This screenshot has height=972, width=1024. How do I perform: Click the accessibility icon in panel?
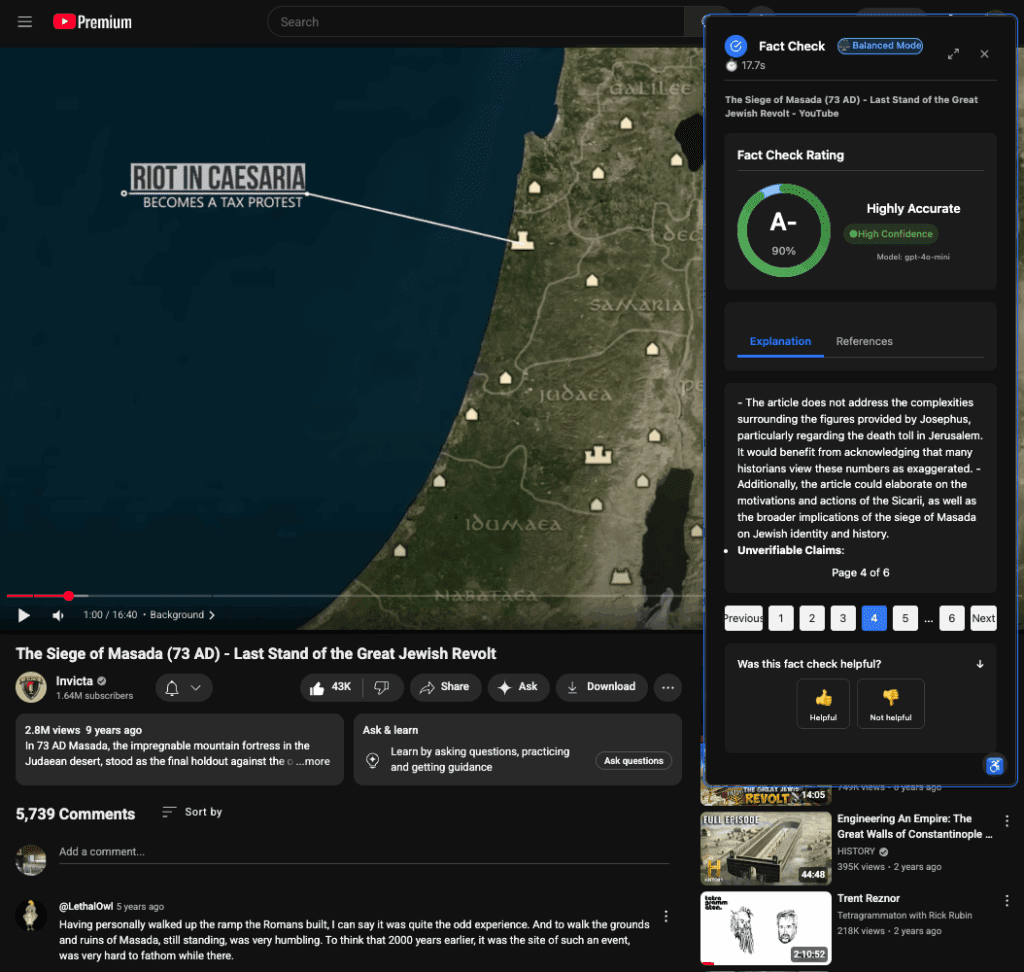tap(994, 766)
